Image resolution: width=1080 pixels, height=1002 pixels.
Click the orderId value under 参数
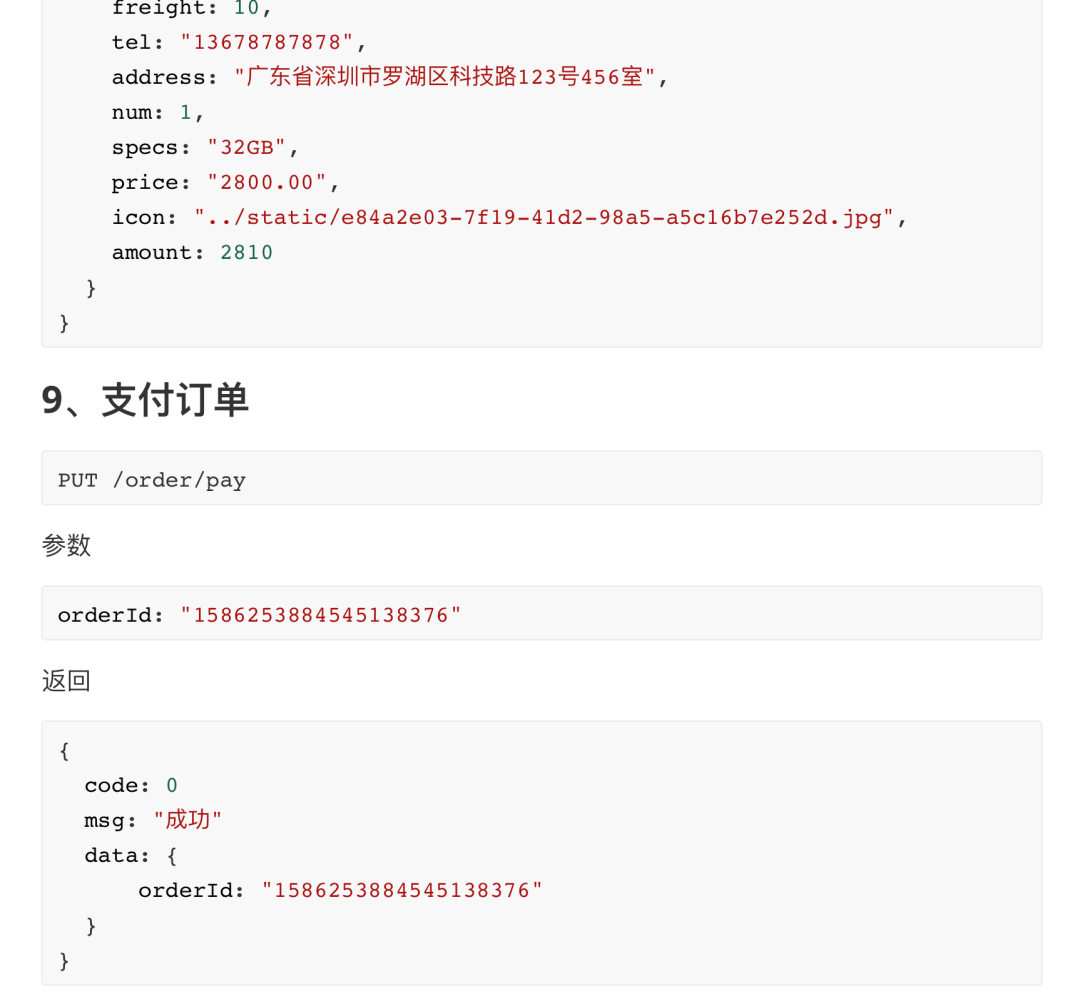pos(321,615)
